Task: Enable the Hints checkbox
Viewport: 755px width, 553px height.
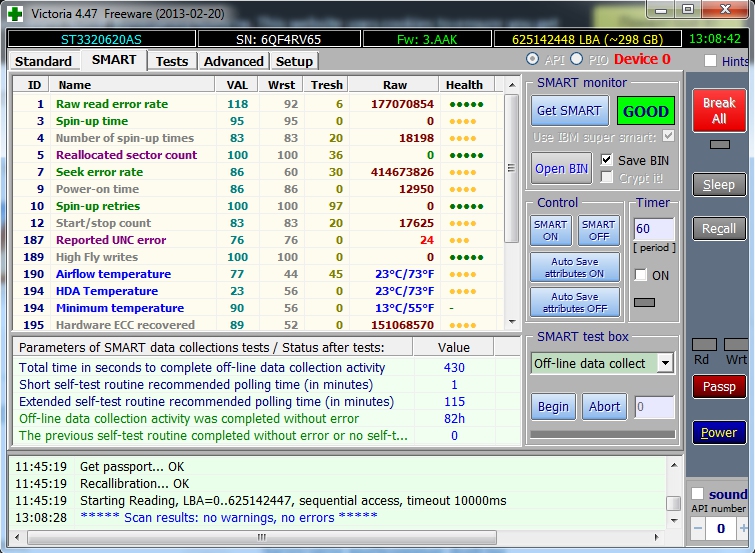Action: tap(711, 61)
